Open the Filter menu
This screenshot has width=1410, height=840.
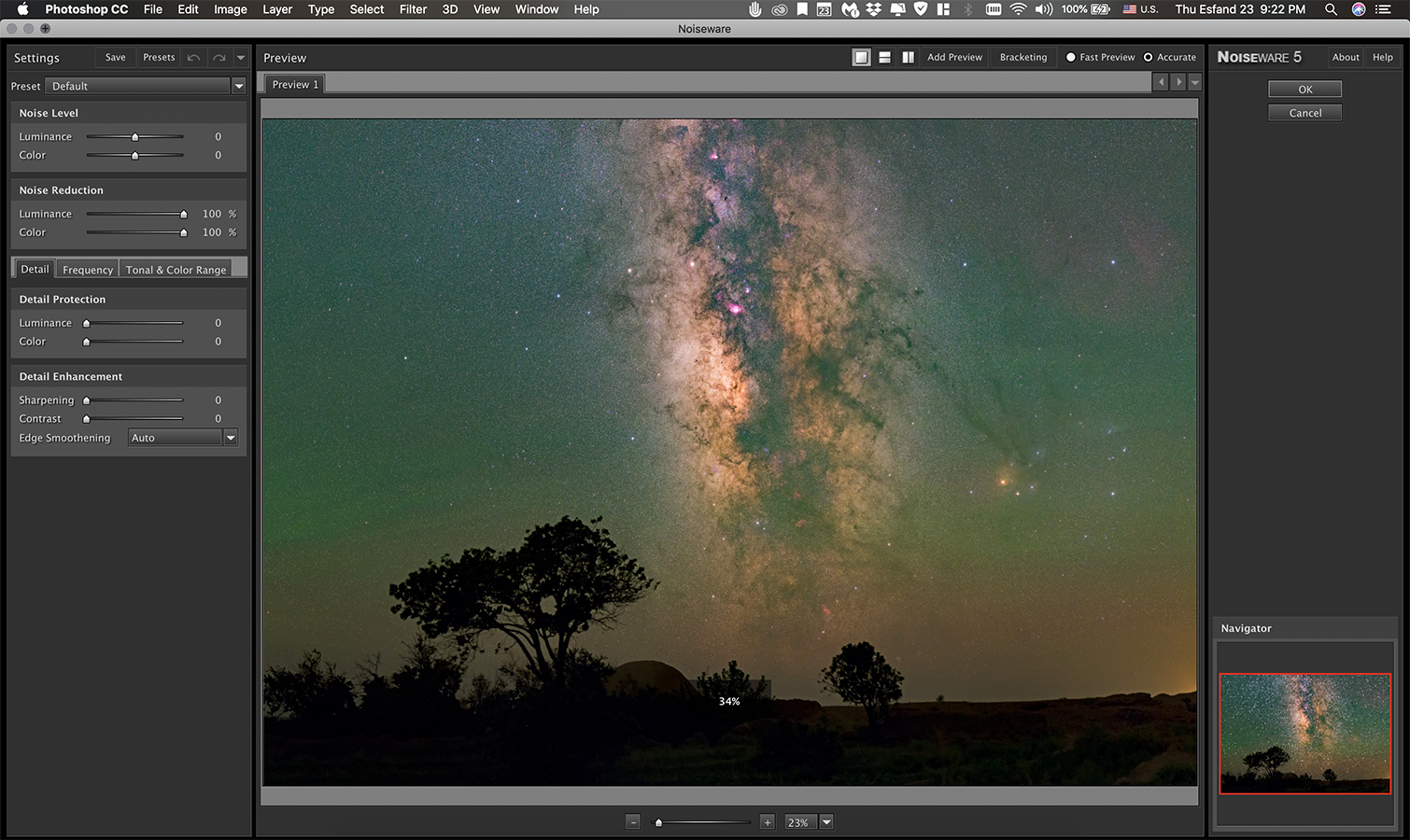(x=413, y=9)
